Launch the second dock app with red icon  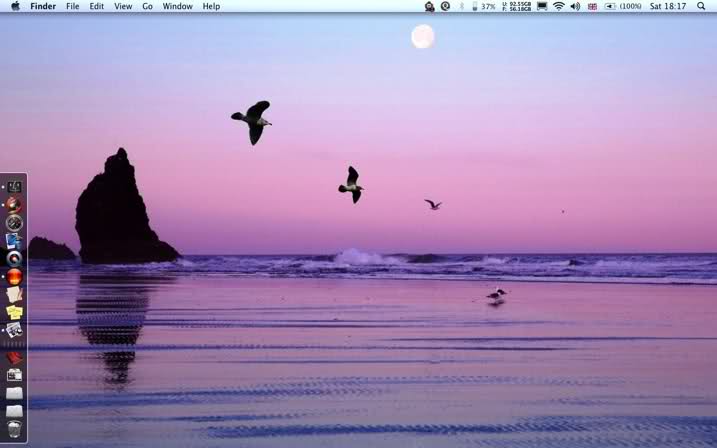pos(14,204)
